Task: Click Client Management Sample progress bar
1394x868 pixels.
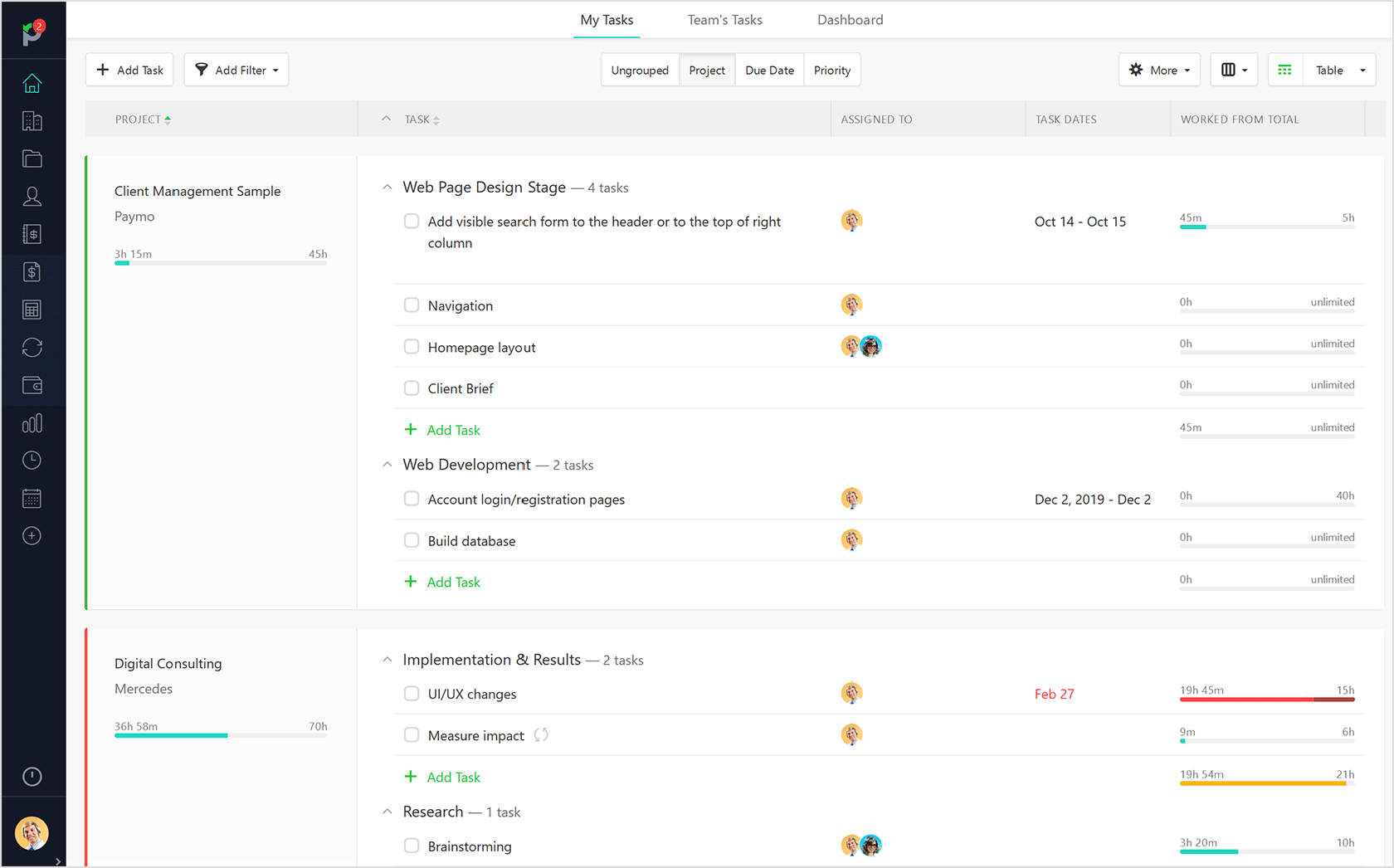Action: [220, 263]
